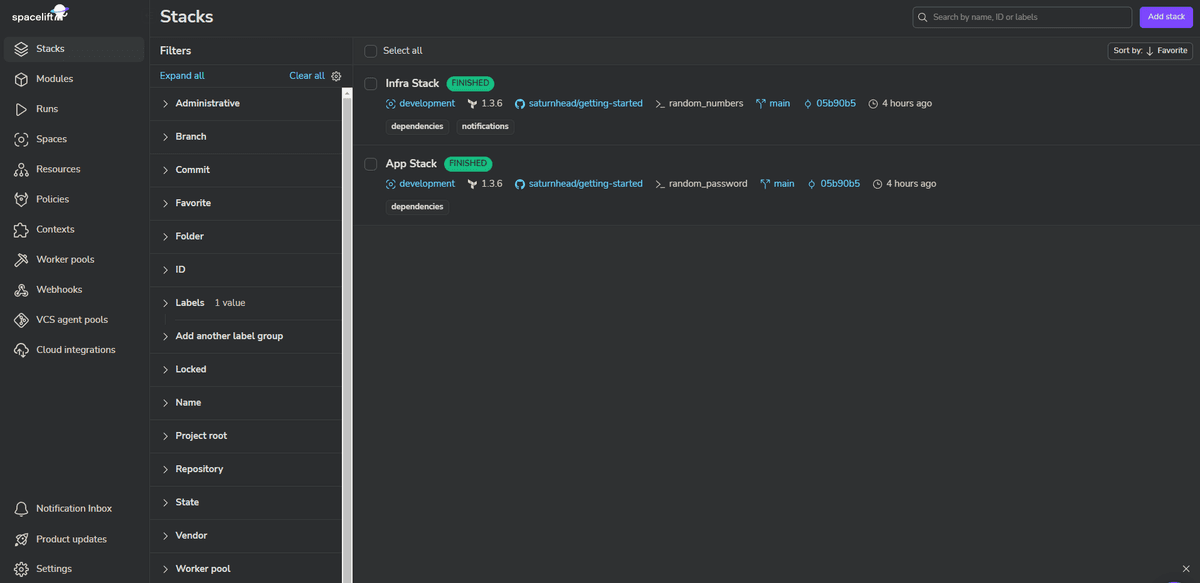The image size is (1200, 583).
Task: Open the Runs section from the sidebar
Action: [x=21, y=108]
